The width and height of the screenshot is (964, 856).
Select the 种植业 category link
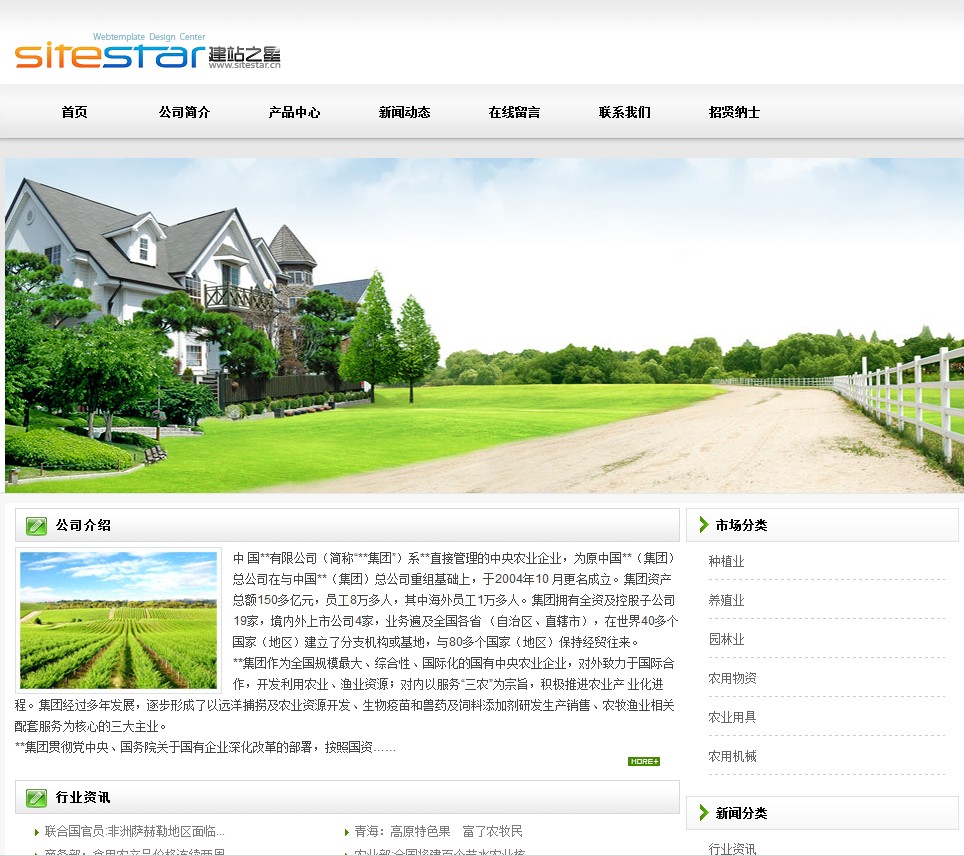[726, 561]
